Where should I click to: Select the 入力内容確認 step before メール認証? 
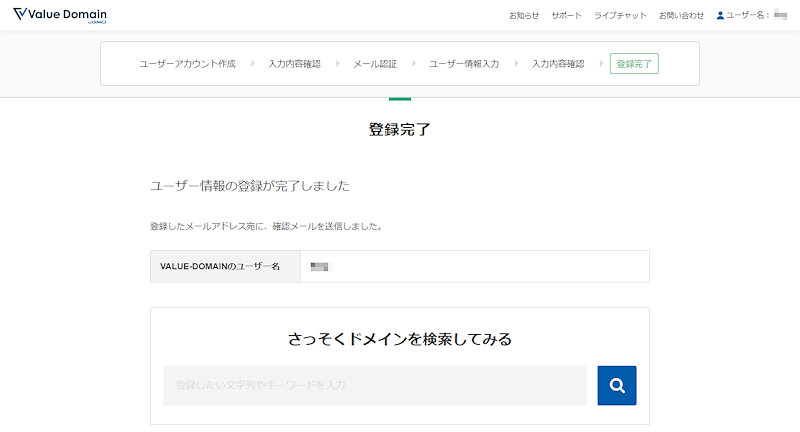tap(294, 64)
